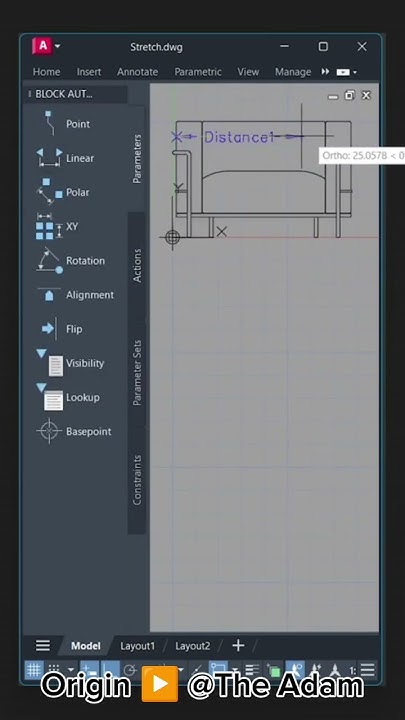Select the Visibility parameter tool
The width and height of the screenshot is (405, 720).
tap(70, 363)
